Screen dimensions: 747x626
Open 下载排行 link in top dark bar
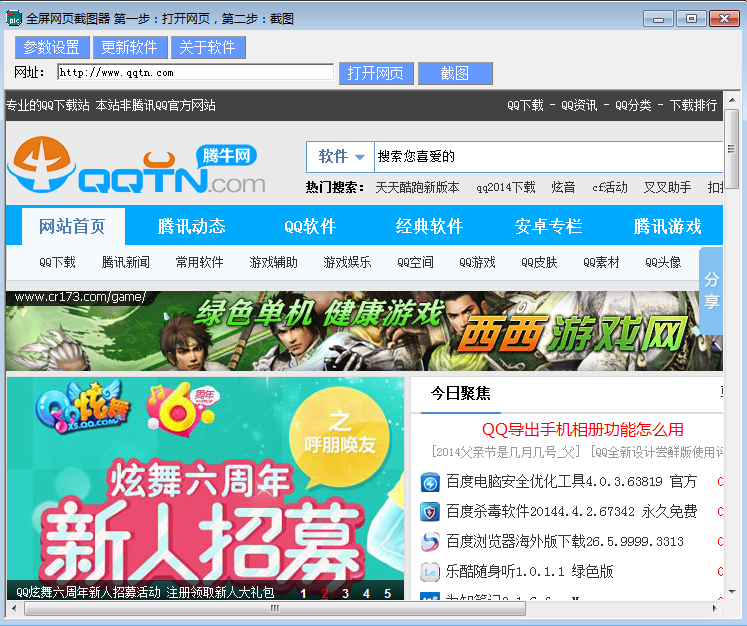pyautogui.click(x=693, y=105)
